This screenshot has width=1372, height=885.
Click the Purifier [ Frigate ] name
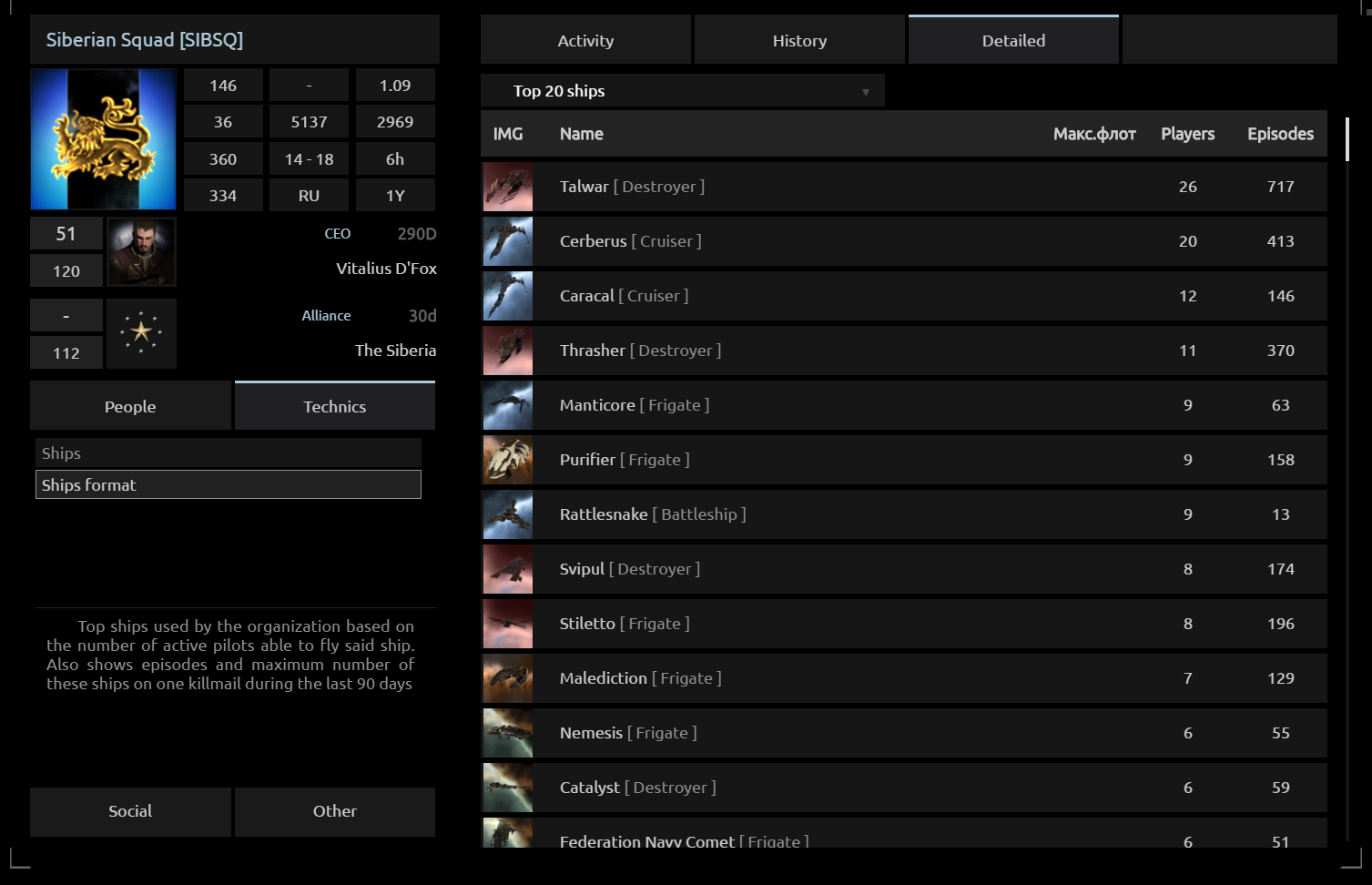pyautogui.click(x=625, y=460)
